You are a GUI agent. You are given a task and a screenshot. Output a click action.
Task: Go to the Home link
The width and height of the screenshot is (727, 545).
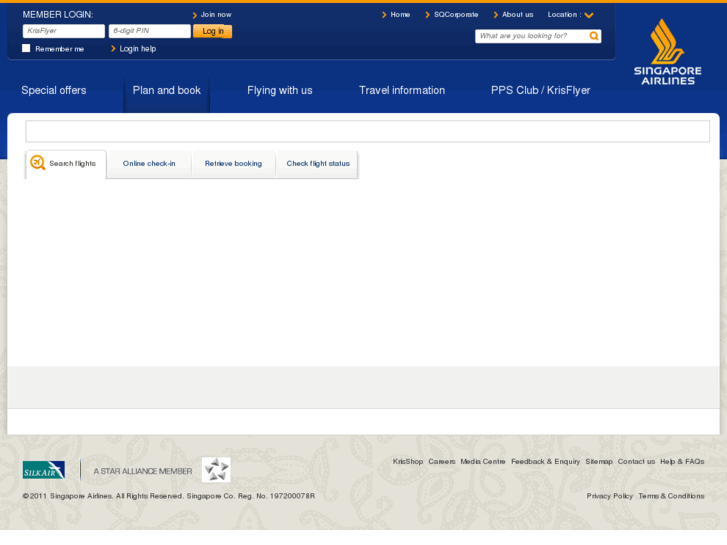pos(400,15)
